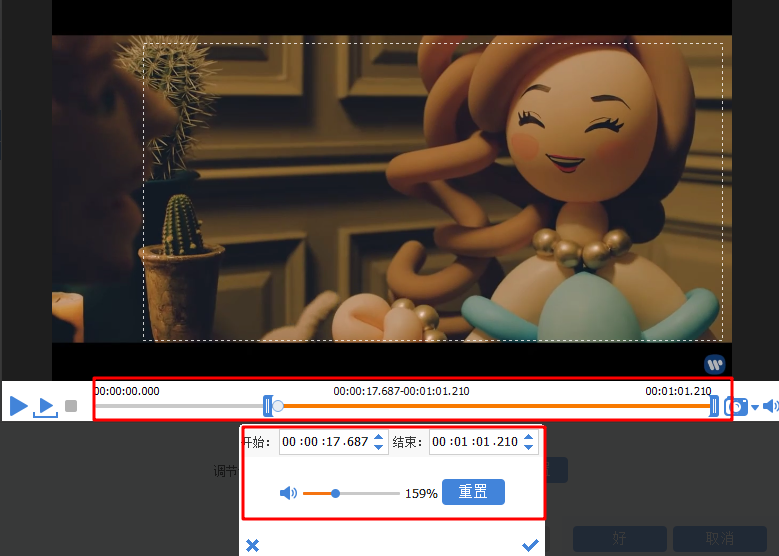
Task: Decrease the start time with the down arrow
Action: pyautogui.click(x=379, y=447)
